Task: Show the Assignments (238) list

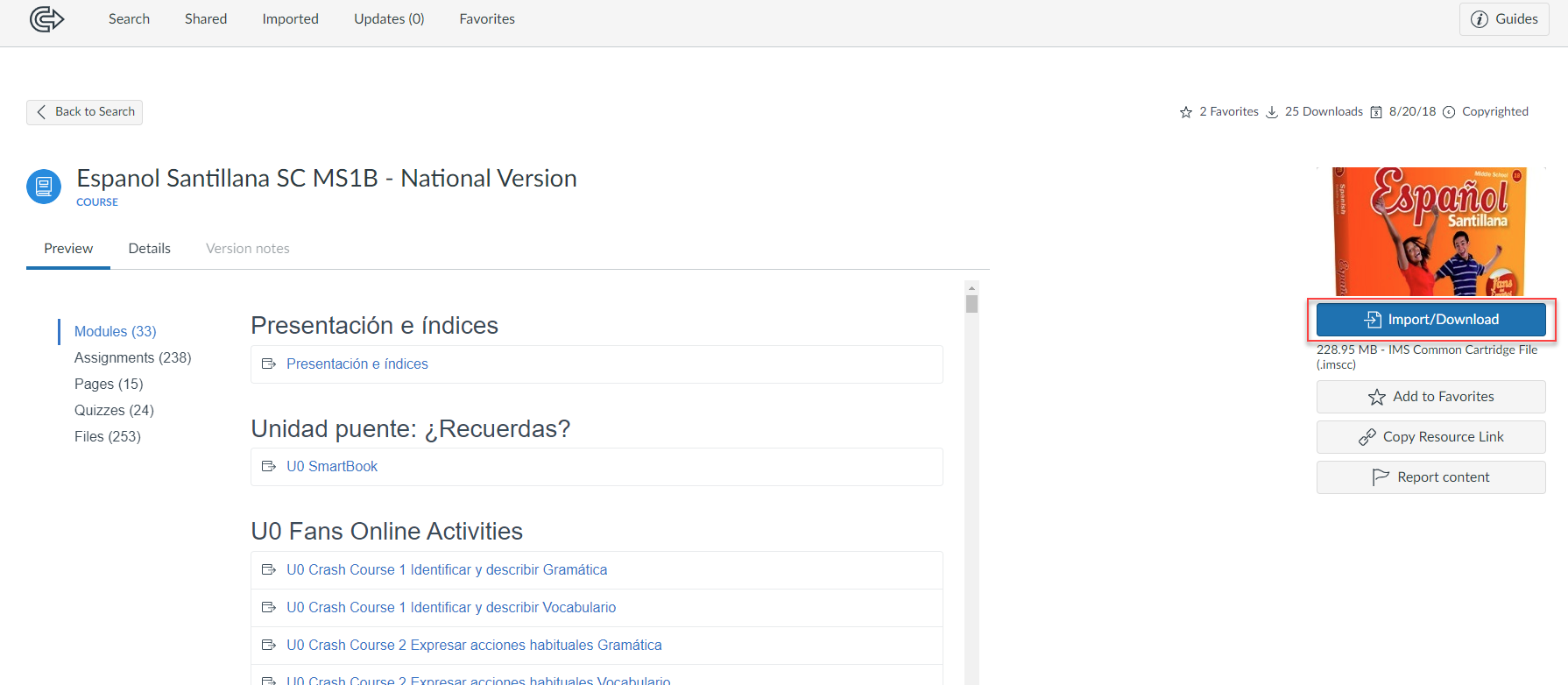Action: click(x=132, y=357)
